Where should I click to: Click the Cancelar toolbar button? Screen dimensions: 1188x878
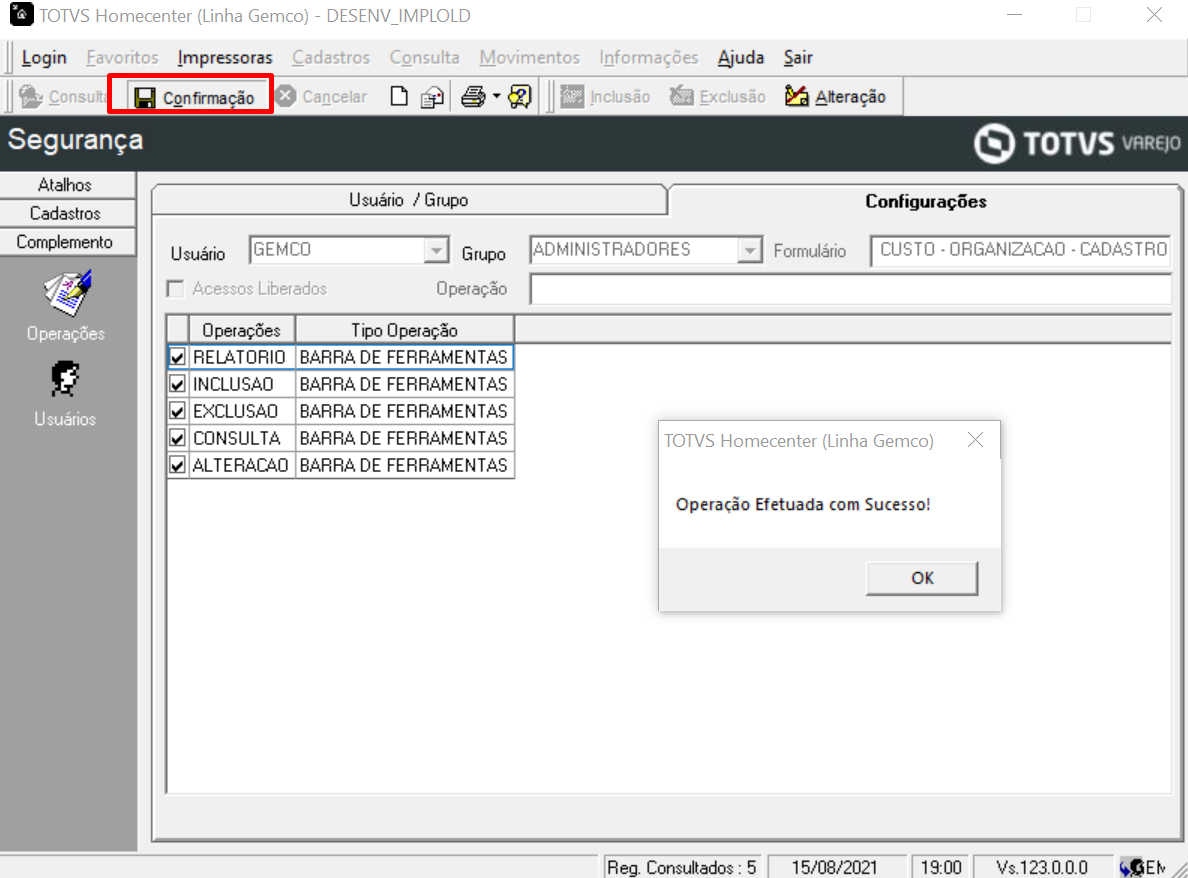pos(321,97)
